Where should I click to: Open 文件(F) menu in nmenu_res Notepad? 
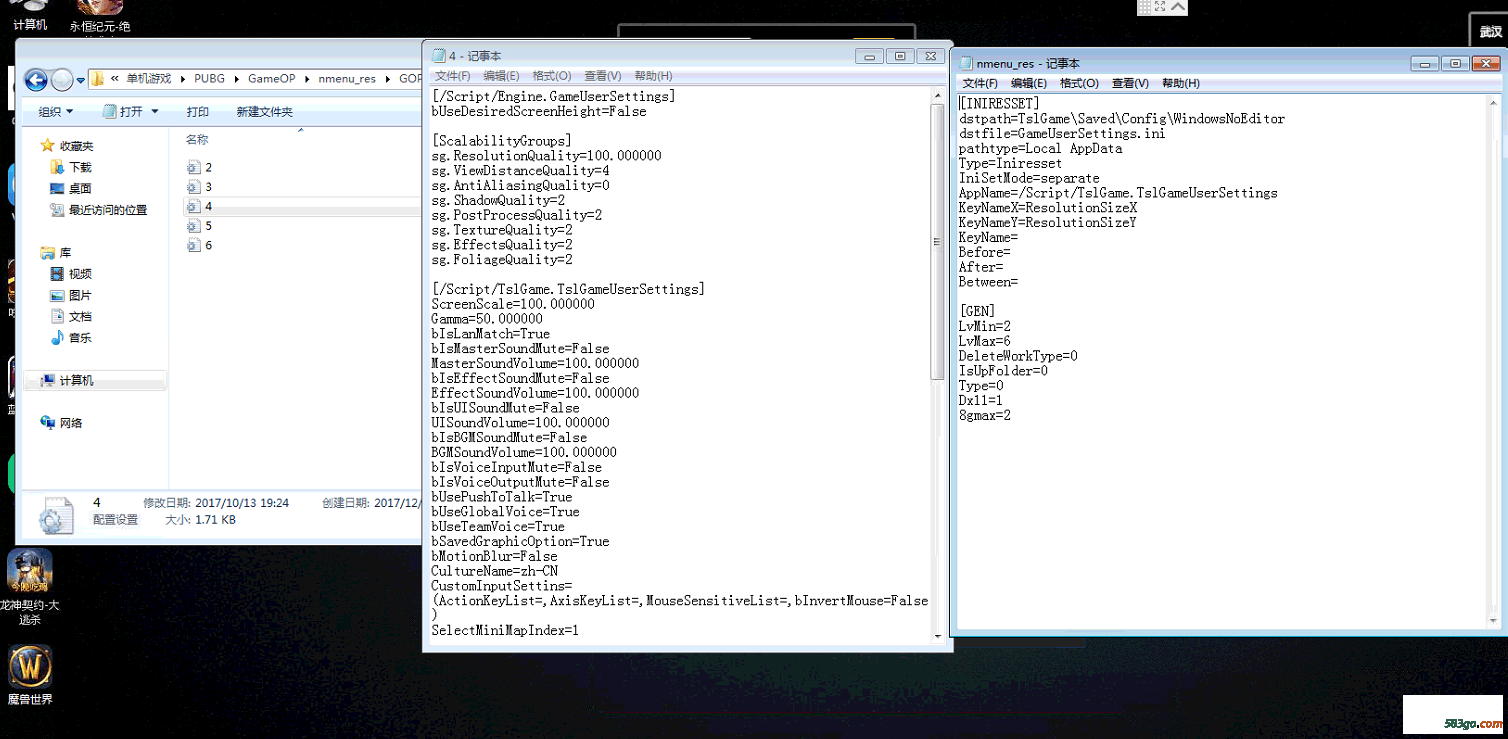[x=979, y=84]
